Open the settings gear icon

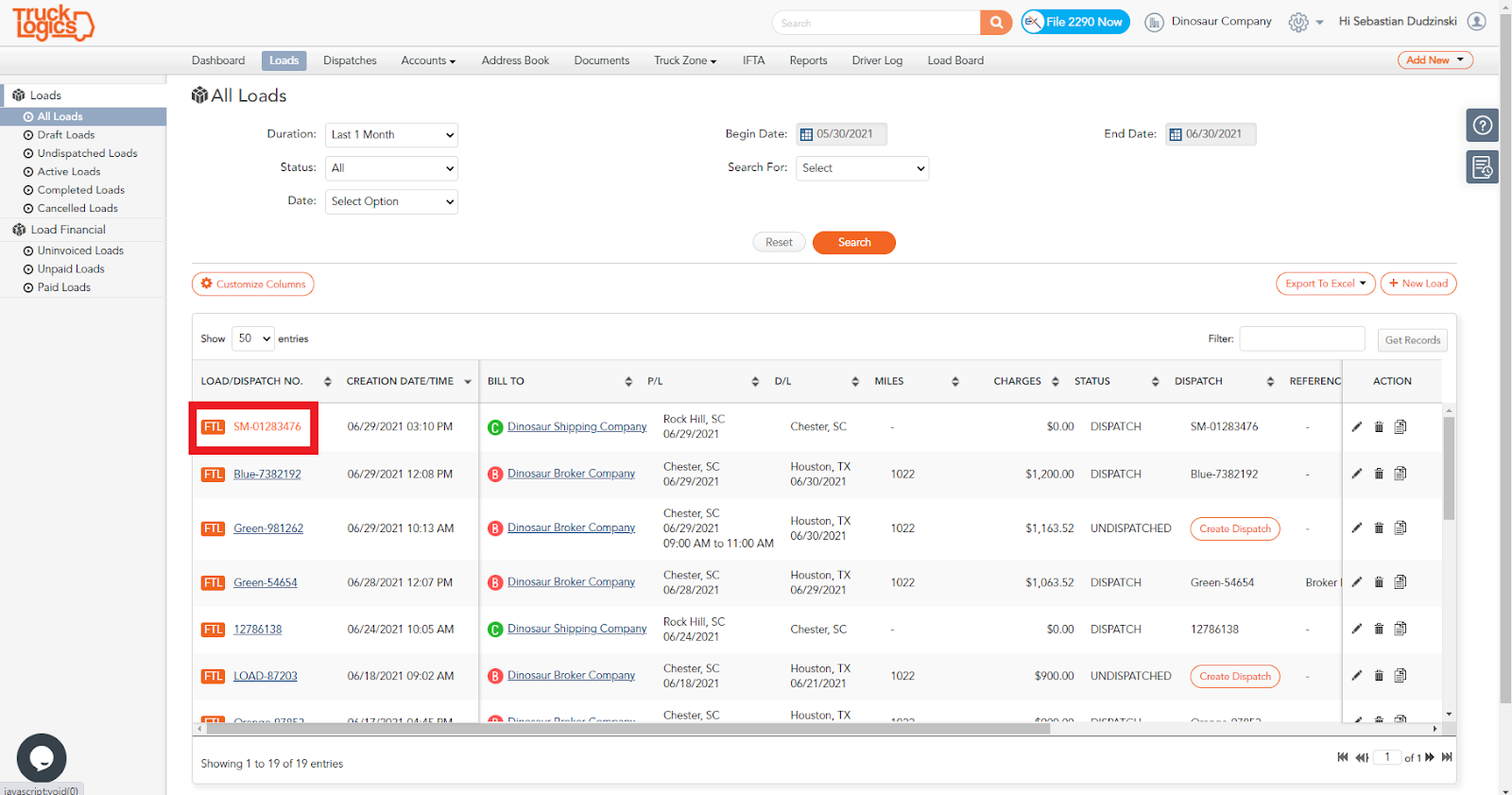(1298, 23)
